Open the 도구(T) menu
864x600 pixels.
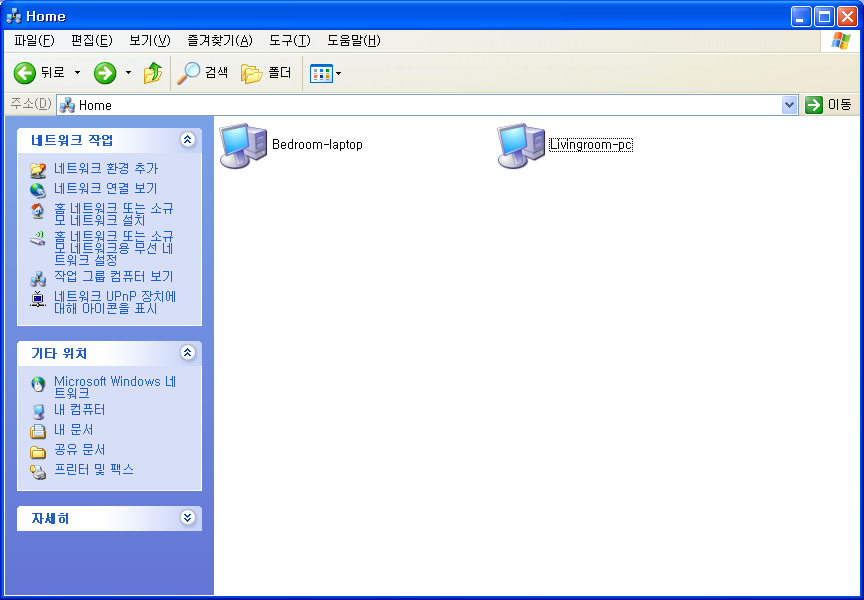290,41
